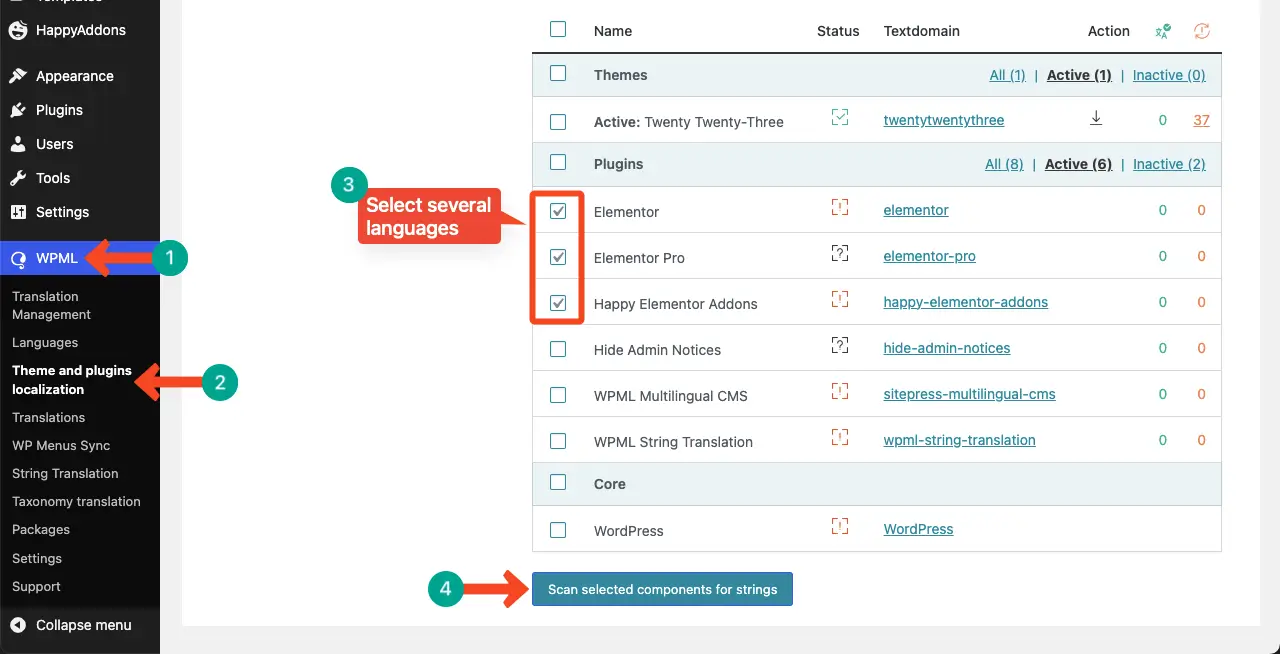Open the elementor textdomain link
The image size is (1280, 654).
point(916,210)
